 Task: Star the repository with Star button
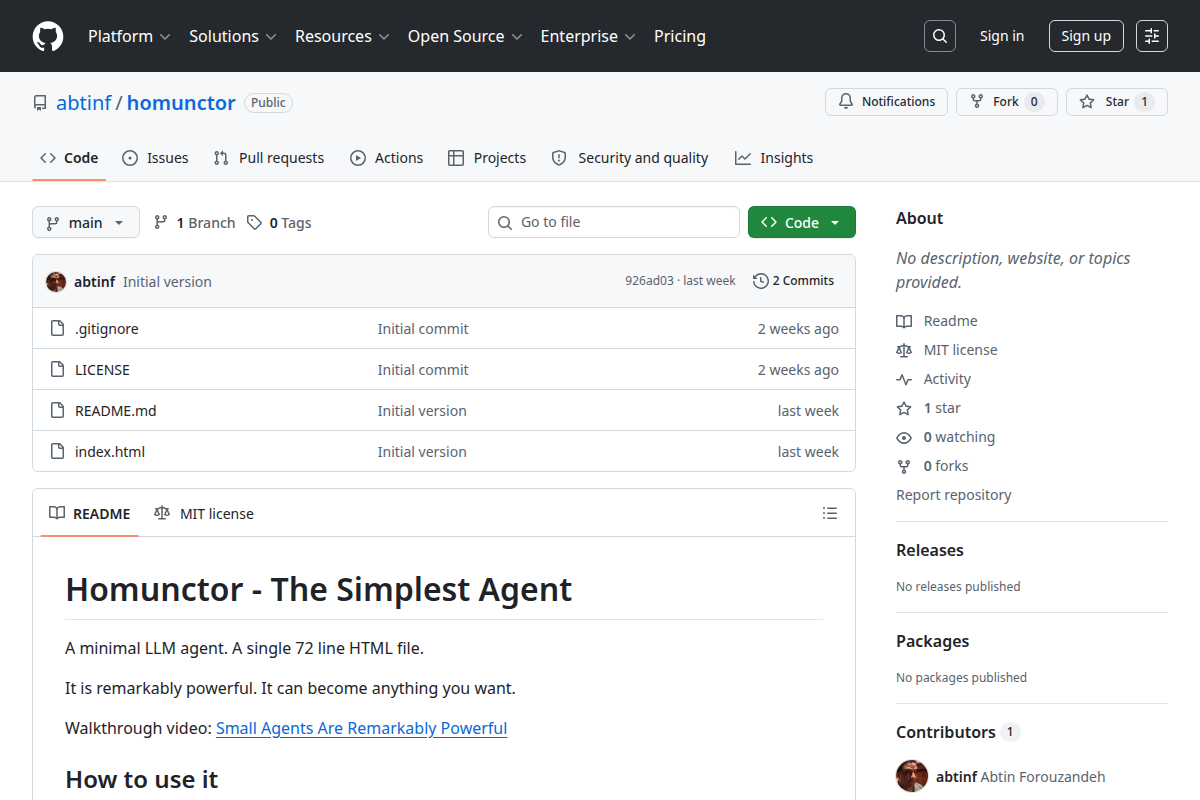pyautogui.click(x=1117, y=102)
